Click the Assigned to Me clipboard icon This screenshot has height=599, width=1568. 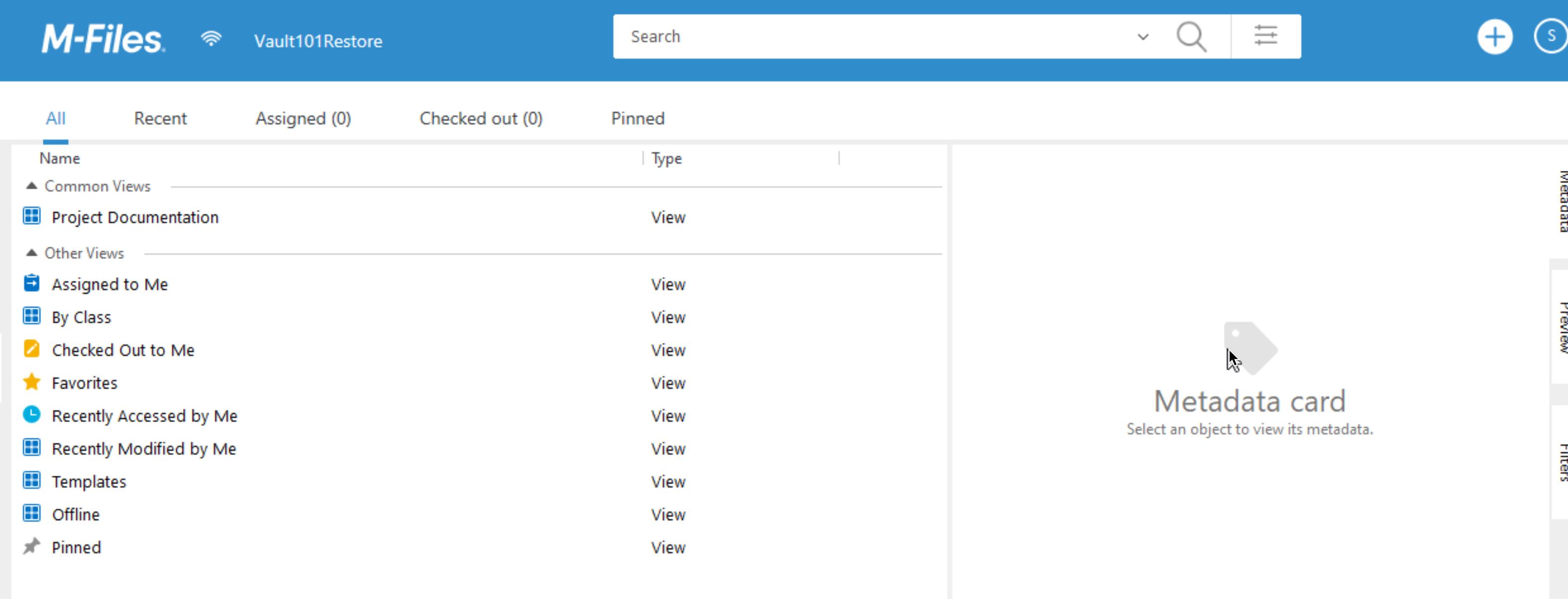coord(32,283)
